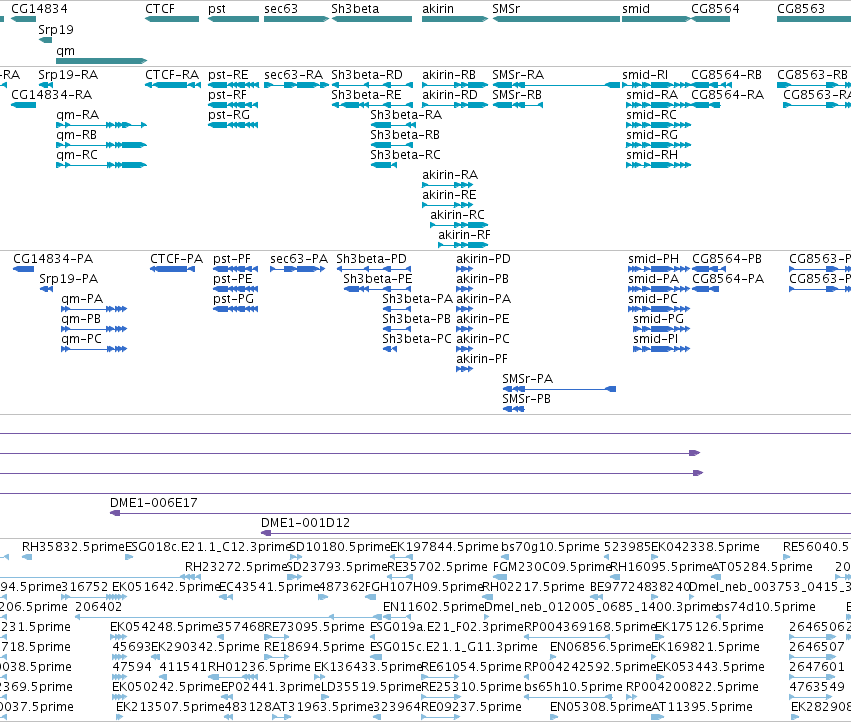Viewport: 851px width, 722px height.
Task: Select the CG14834-PA protein label
Action: click(x=53, y=259)
